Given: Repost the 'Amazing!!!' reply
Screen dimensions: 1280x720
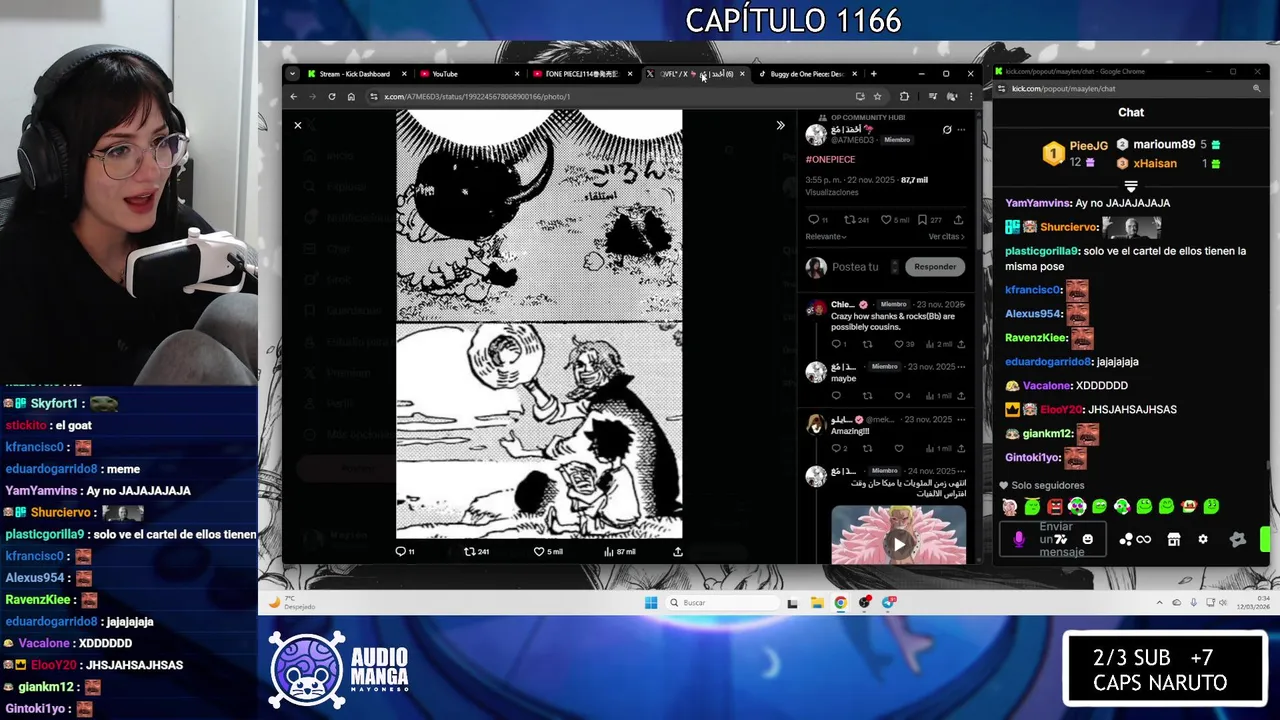Looking at the screenshot, I should 867,449.
